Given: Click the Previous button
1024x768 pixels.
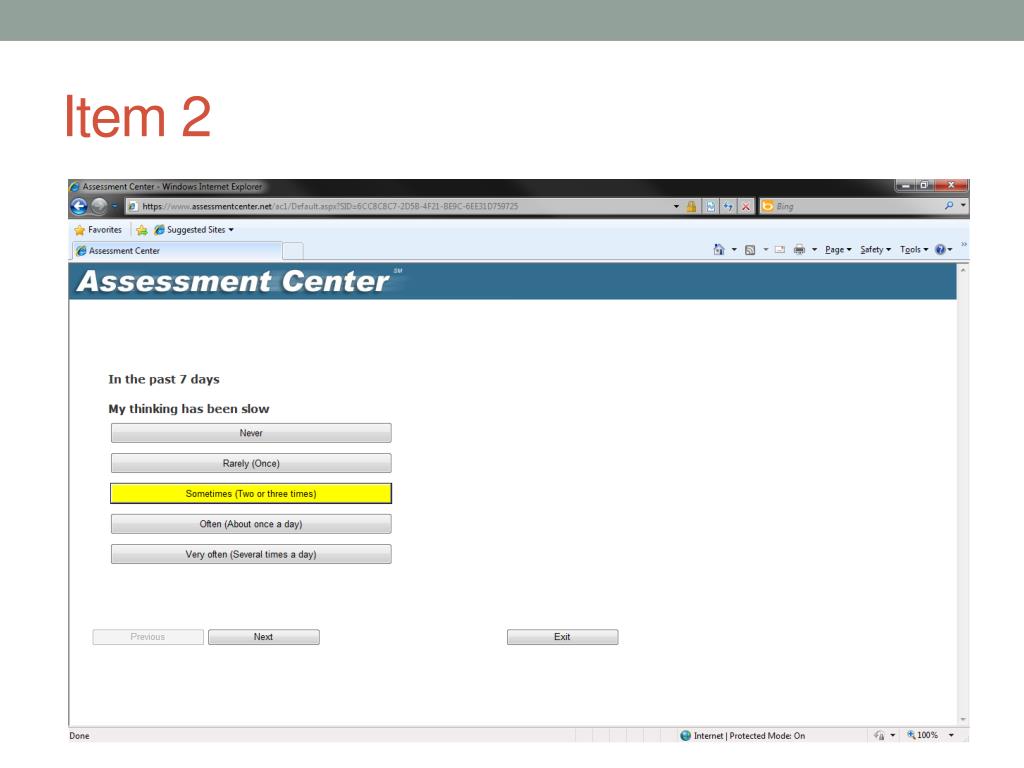Looking at the screenshot, I should pyautogui.click(x=148, y=637).
